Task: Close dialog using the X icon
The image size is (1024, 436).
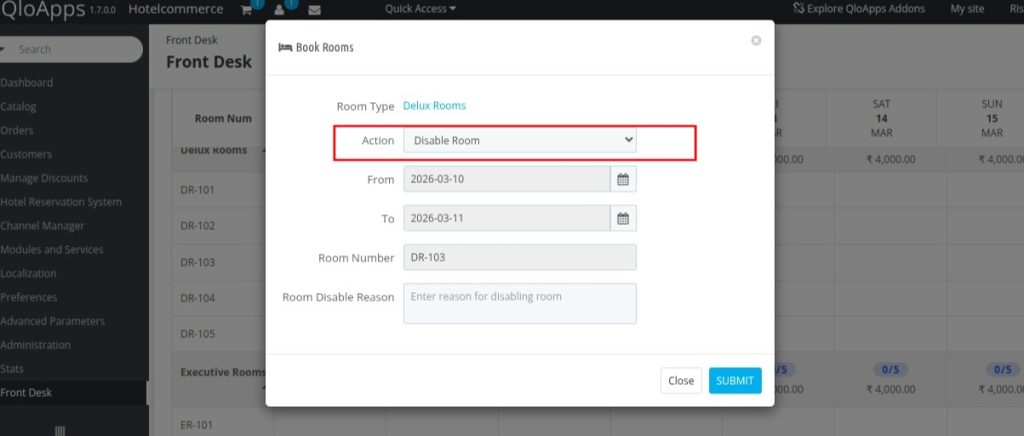Action: (756, 41)
